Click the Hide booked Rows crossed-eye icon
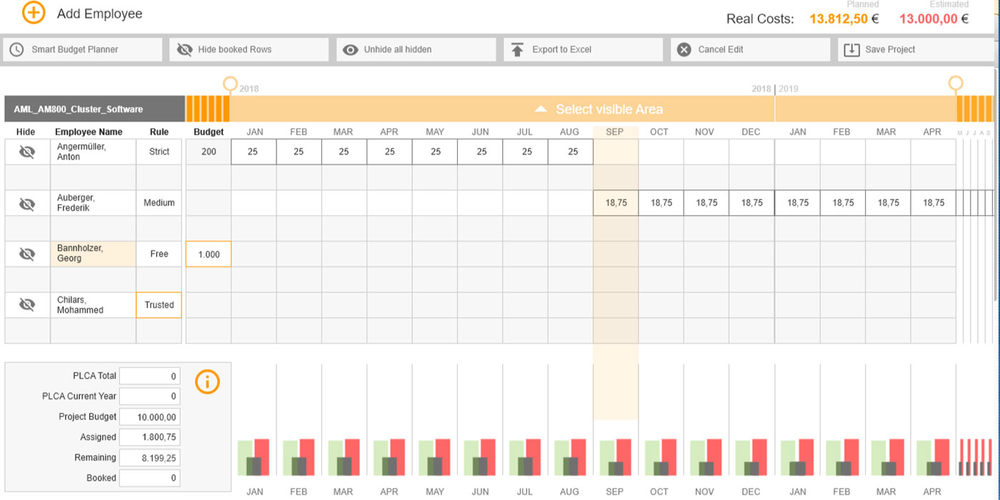The height and width of the screenshot is (500, 1000). point(184,49)
